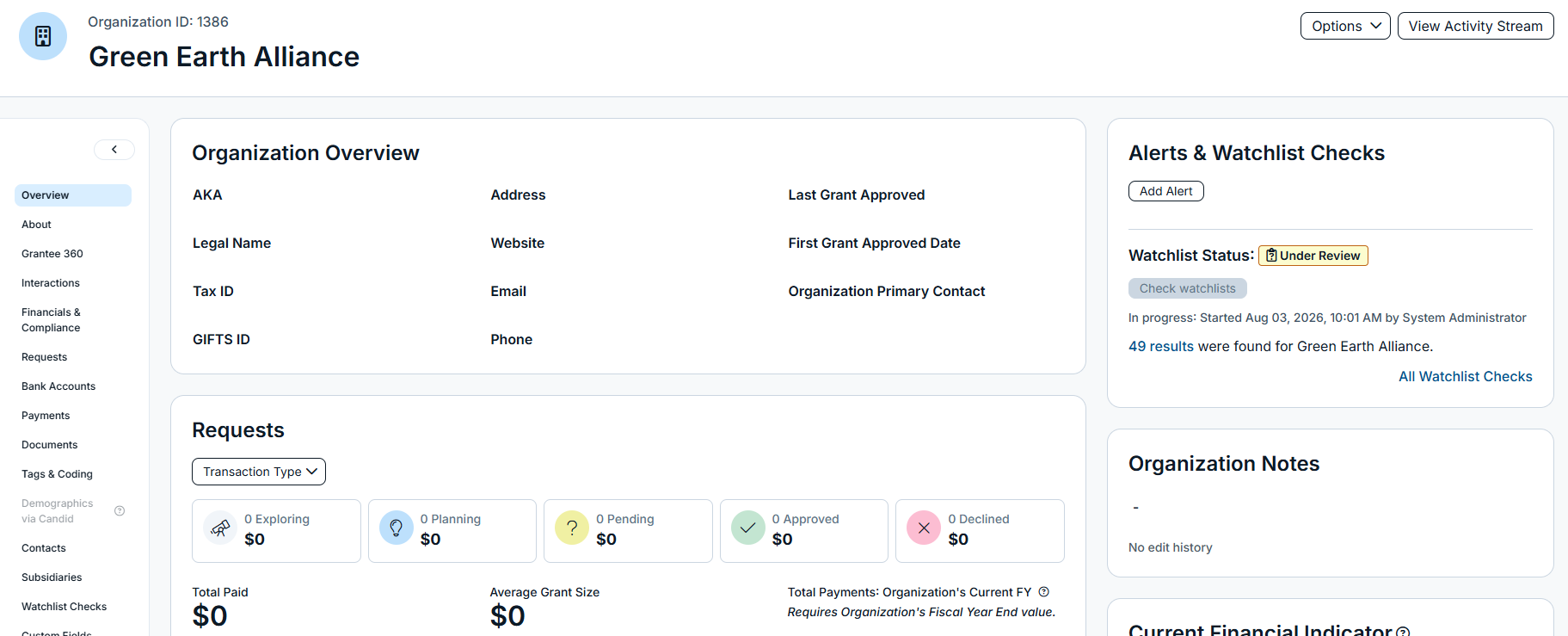Screen dimensions: 1568x636
Task: Click the Declined X icon
Action: pos(924,528)
